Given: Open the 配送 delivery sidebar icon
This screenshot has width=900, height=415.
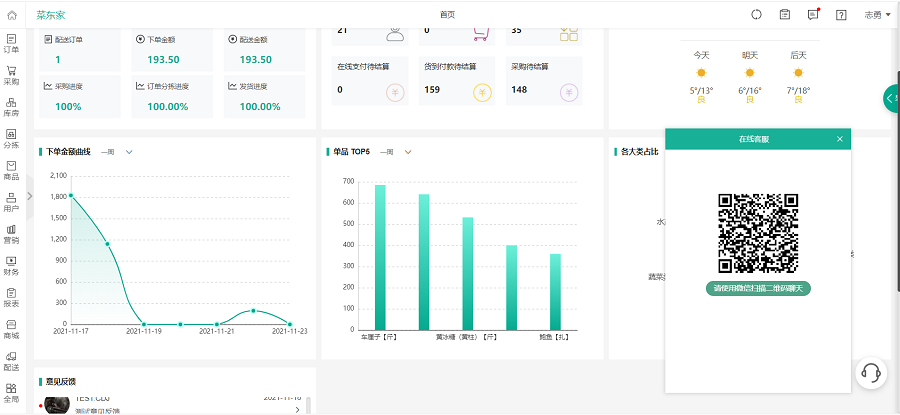Looking at the screenshot, I should click(x=11, y=360).
